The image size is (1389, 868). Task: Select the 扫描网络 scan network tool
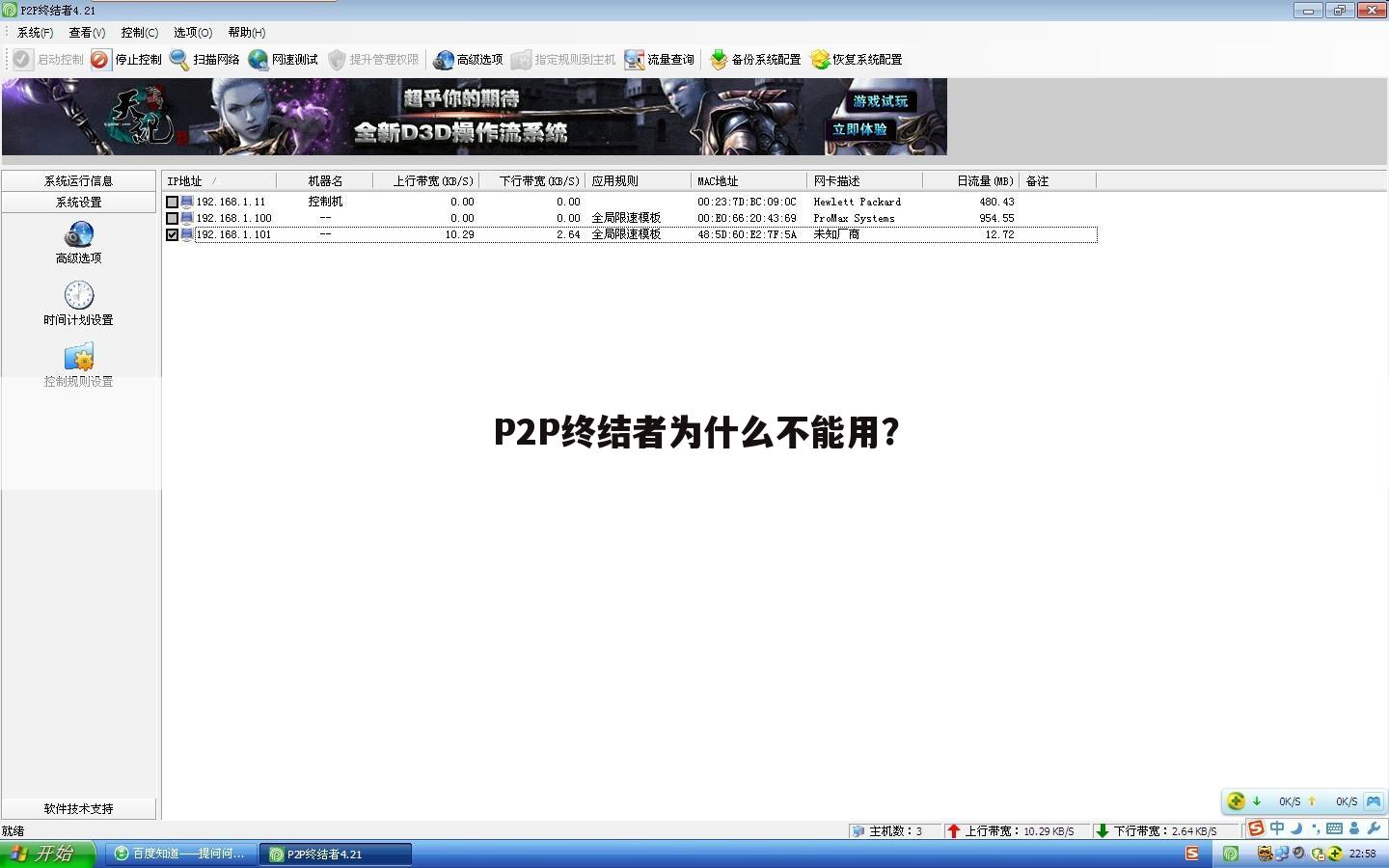[207, 59]
